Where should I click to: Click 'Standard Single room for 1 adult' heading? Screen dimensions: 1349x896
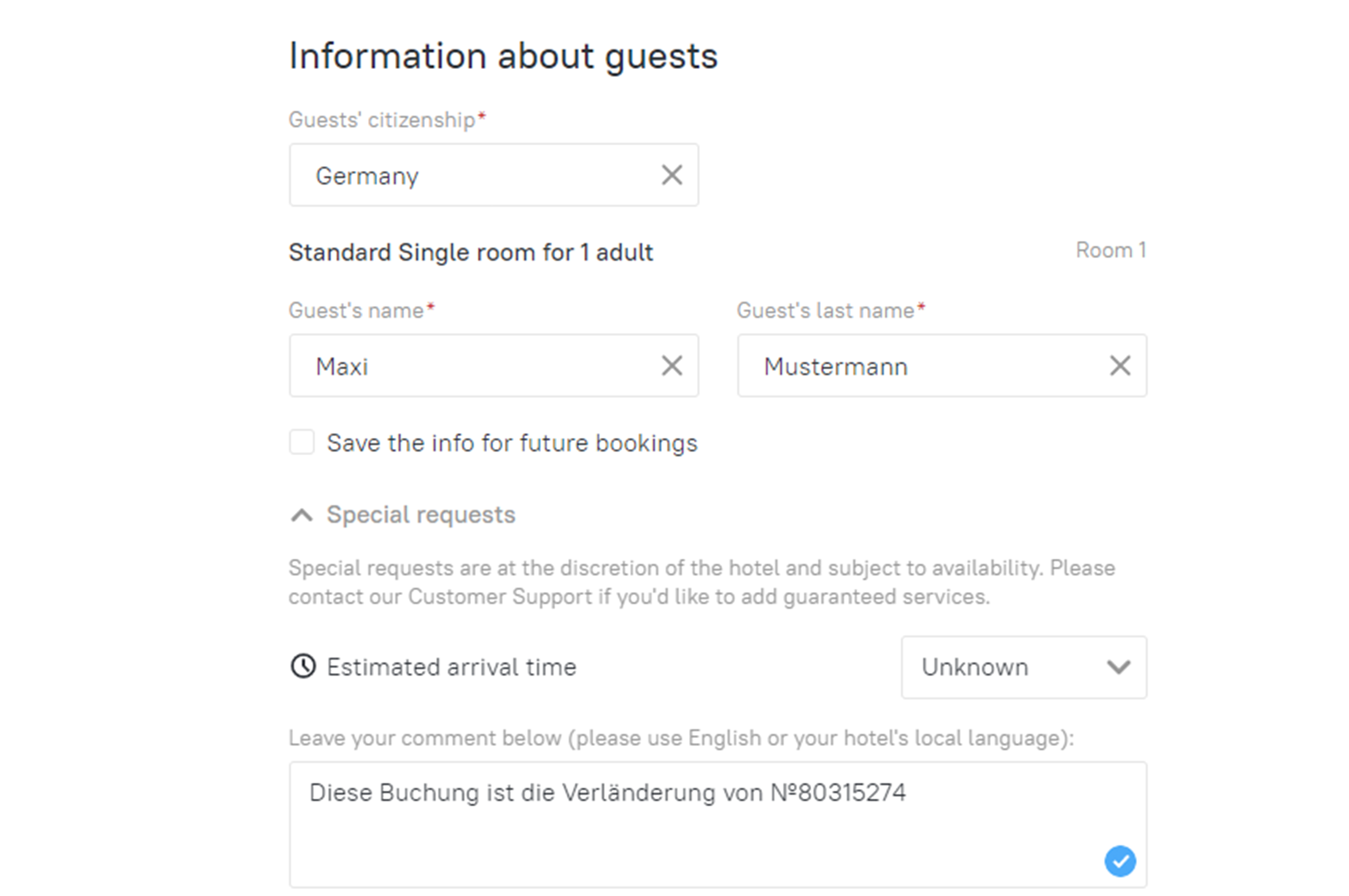(x=470, y=252)
